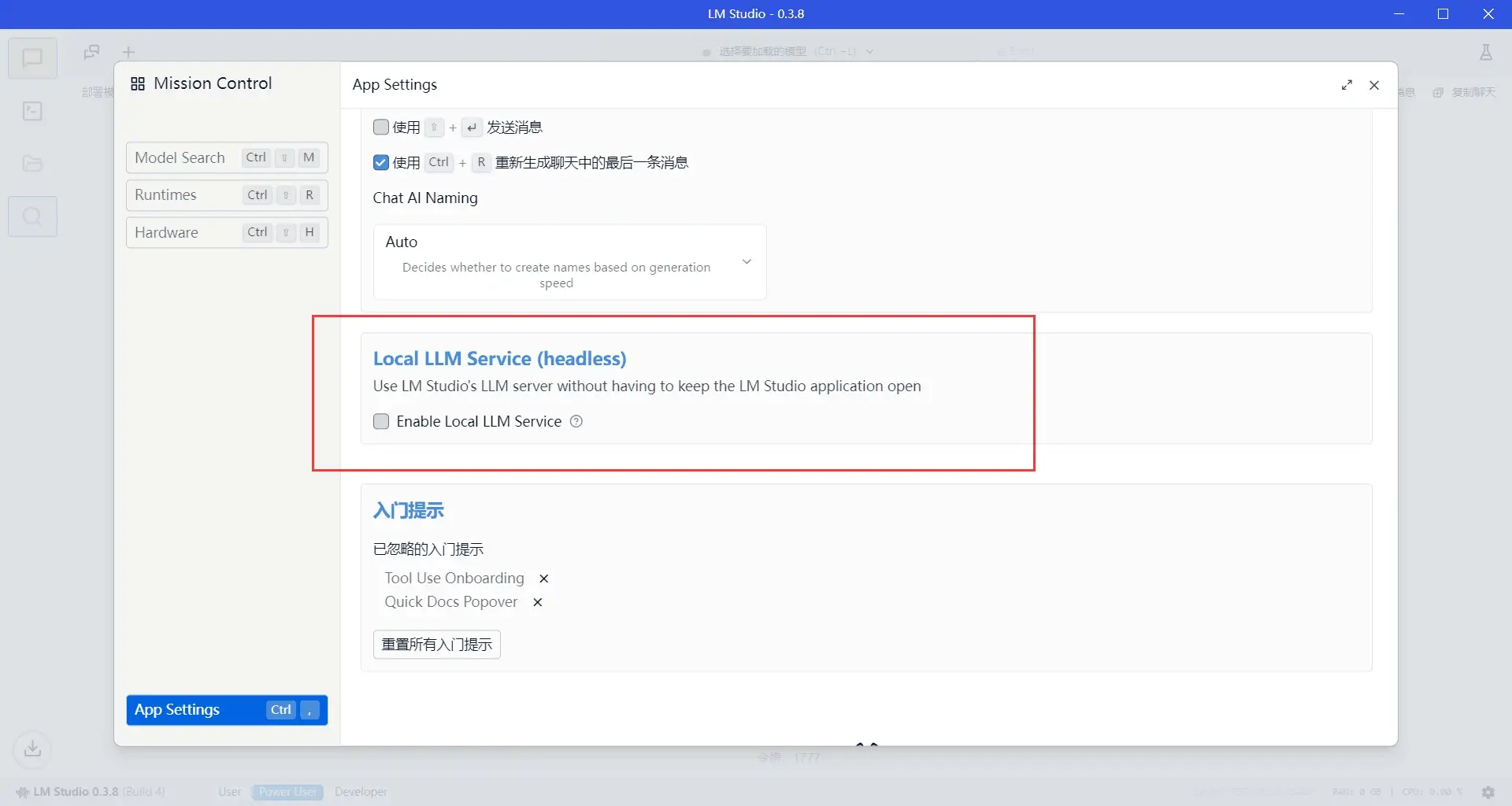1512x806 pixels.
Task: Dismiss Quick Docs Popover hint
Action: [x=537, y=602]
